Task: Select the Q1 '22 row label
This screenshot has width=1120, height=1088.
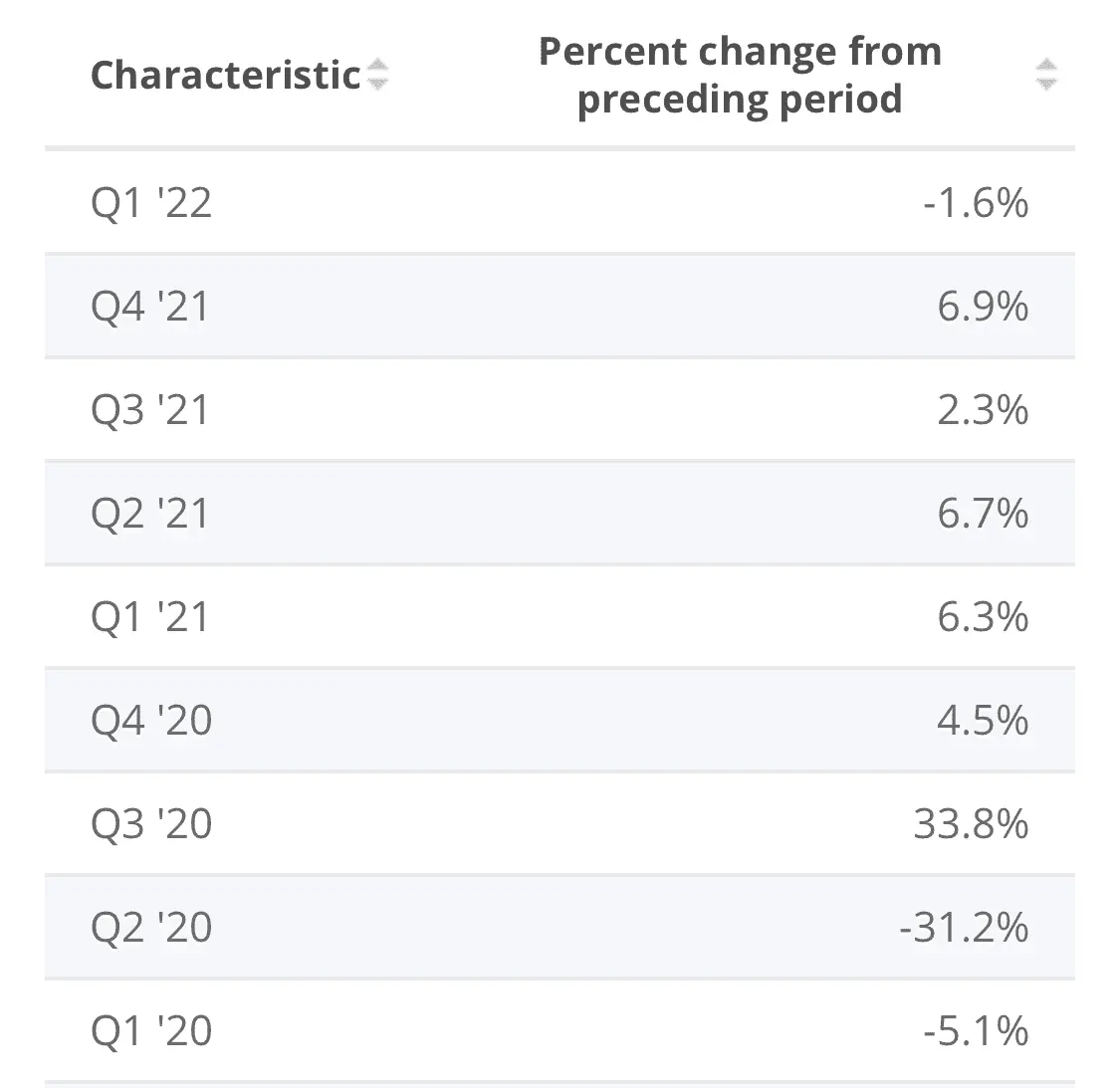Action: [151, 203]
